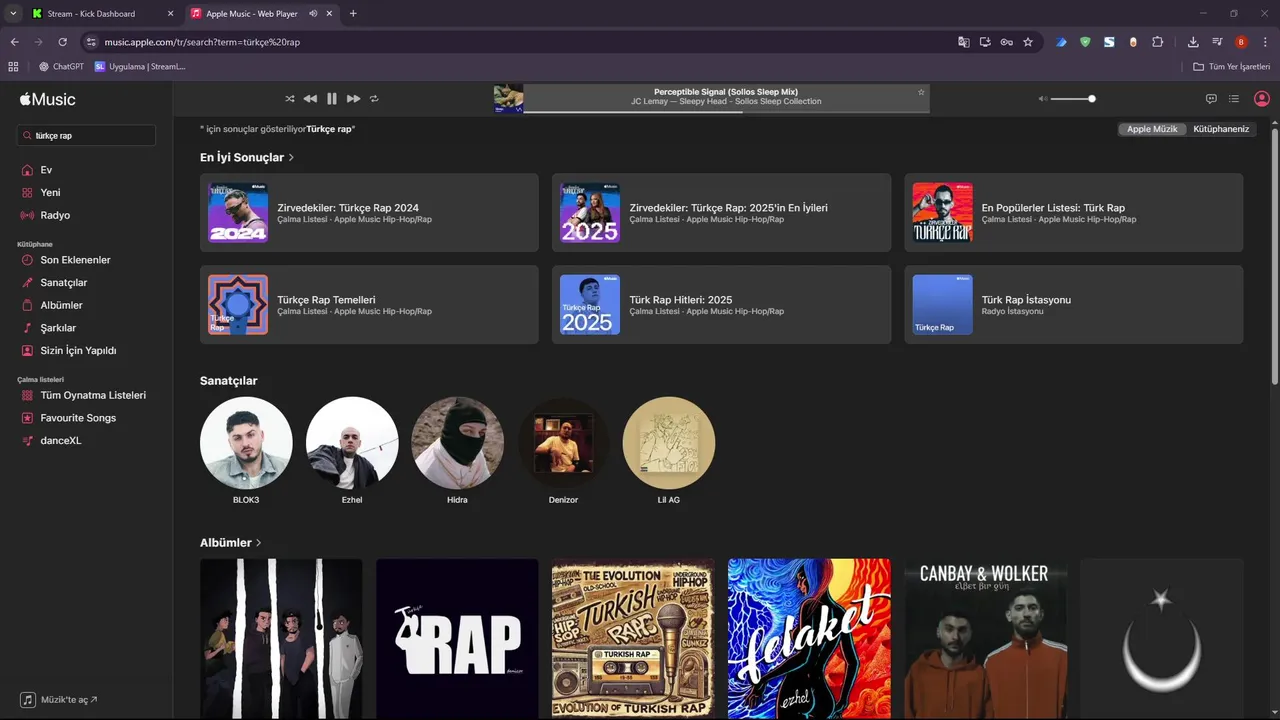Expand En İyi Sonuçlar section

coord(247,158)
